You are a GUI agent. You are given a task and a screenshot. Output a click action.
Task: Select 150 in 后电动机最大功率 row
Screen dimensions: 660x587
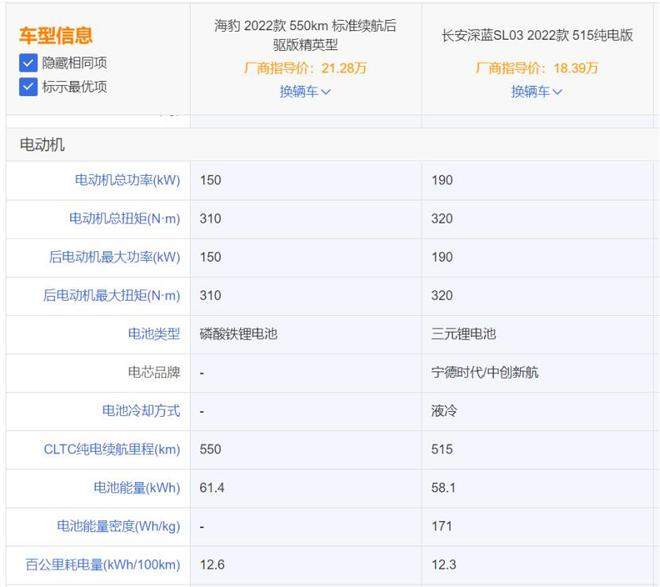[x=210, y=257]
